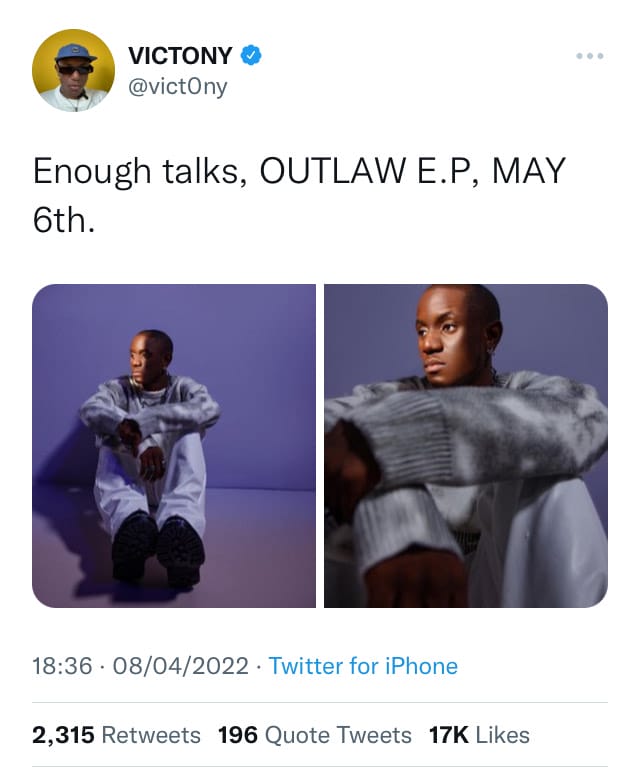The width and height of the screenshot is (640, 770).
Task: Open VICTONY's round profile picture
Action: pyautogui.click(x=74, y=70)
